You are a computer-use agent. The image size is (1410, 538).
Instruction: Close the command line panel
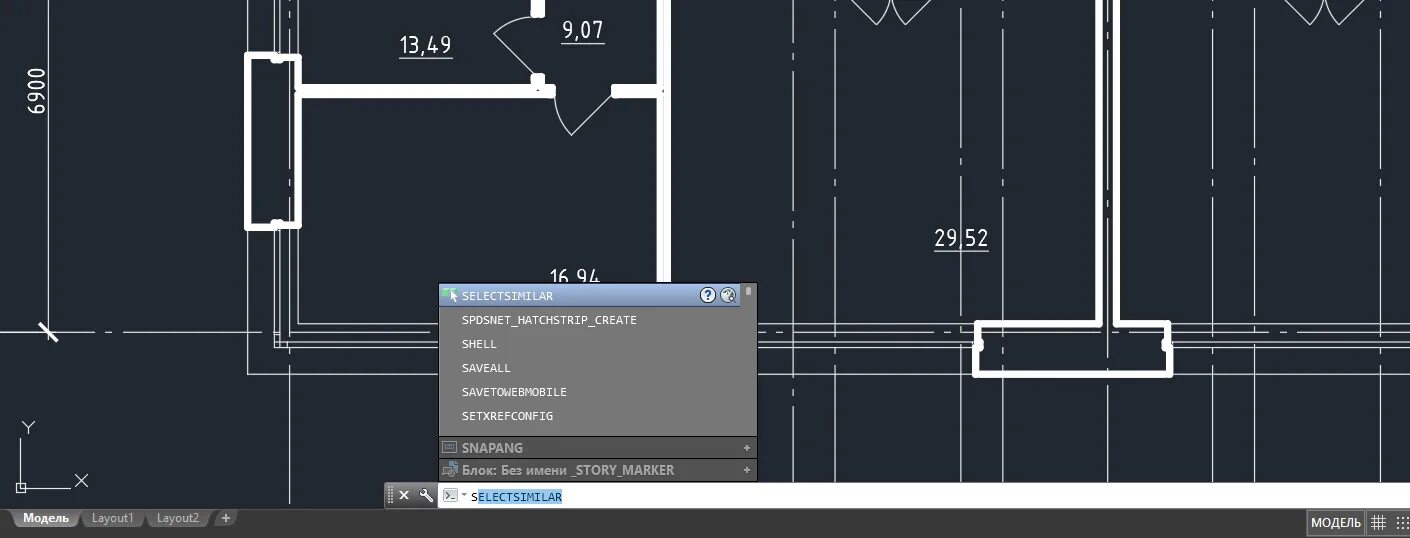(404, 495)
